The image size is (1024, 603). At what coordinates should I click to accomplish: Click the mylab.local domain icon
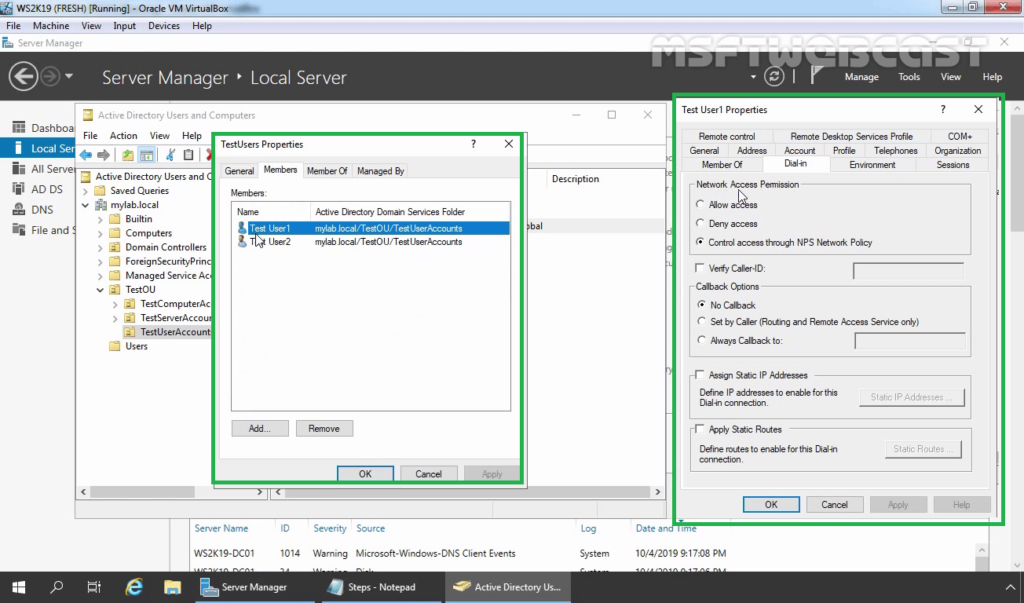(100, 204)
